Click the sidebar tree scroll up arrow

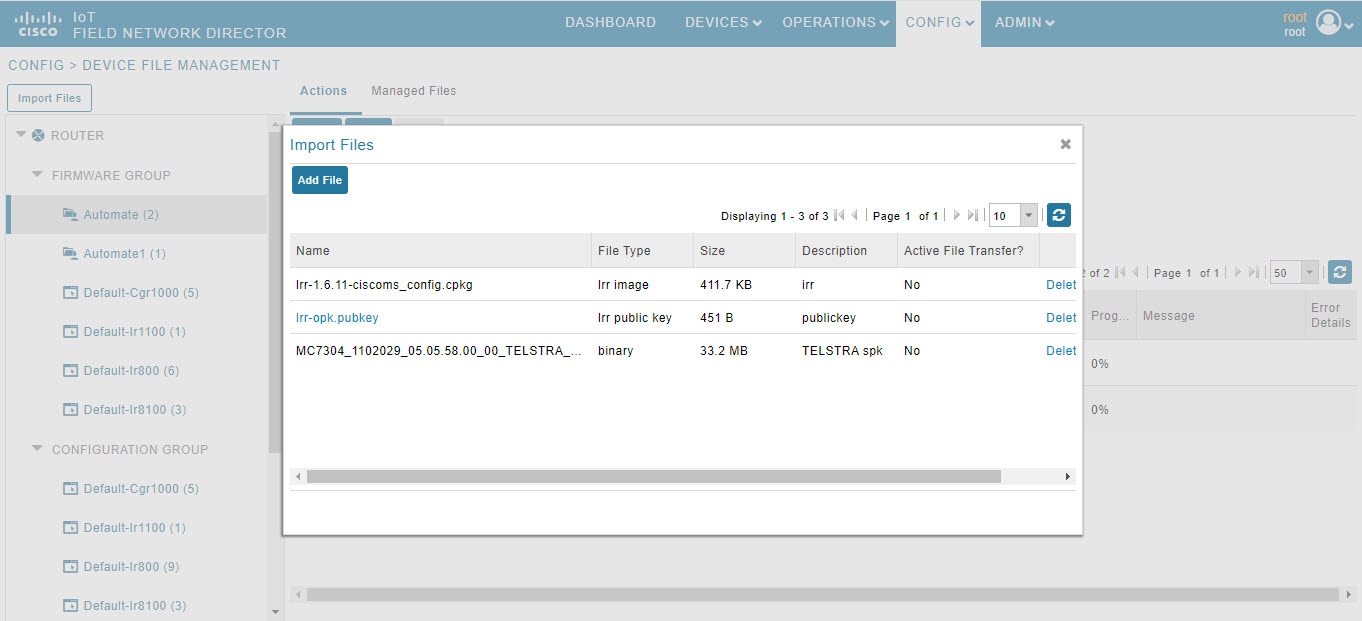click(275, 125)
